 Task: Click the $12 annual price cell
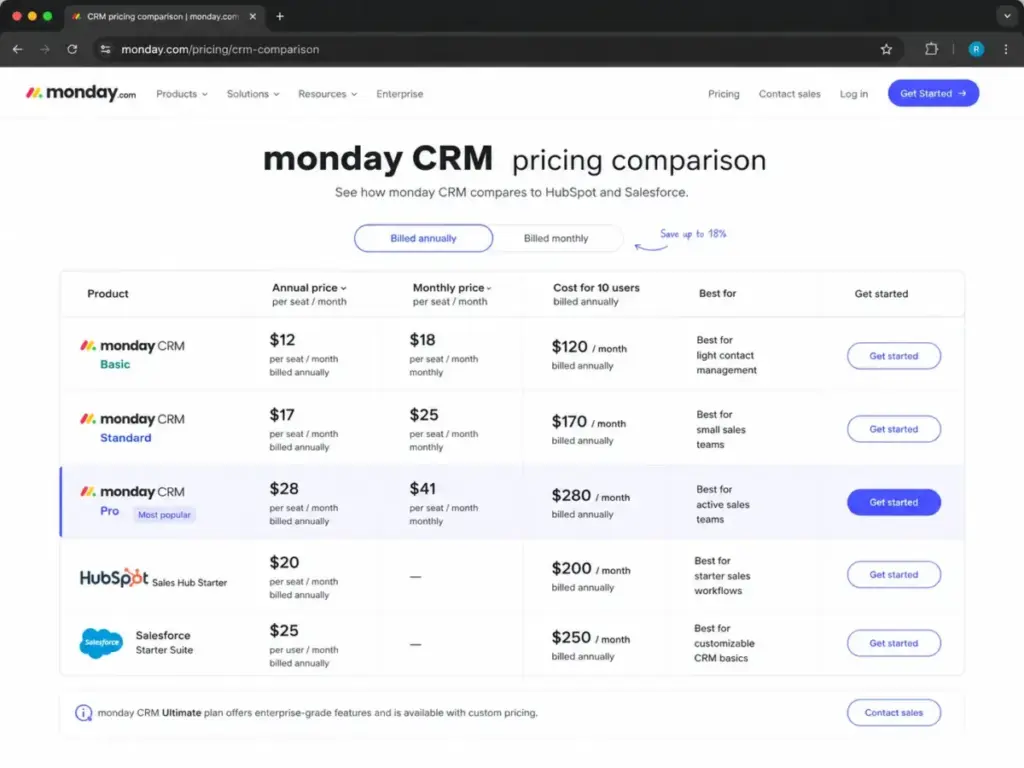304,355
